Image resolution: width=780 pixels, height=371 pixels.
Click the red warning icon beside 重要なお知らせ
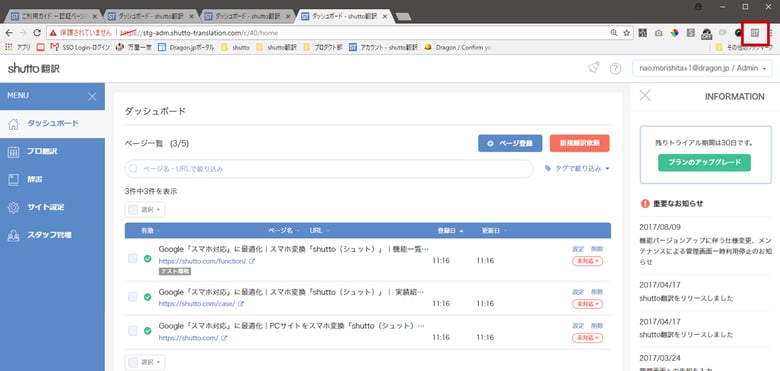pos(645,203)
